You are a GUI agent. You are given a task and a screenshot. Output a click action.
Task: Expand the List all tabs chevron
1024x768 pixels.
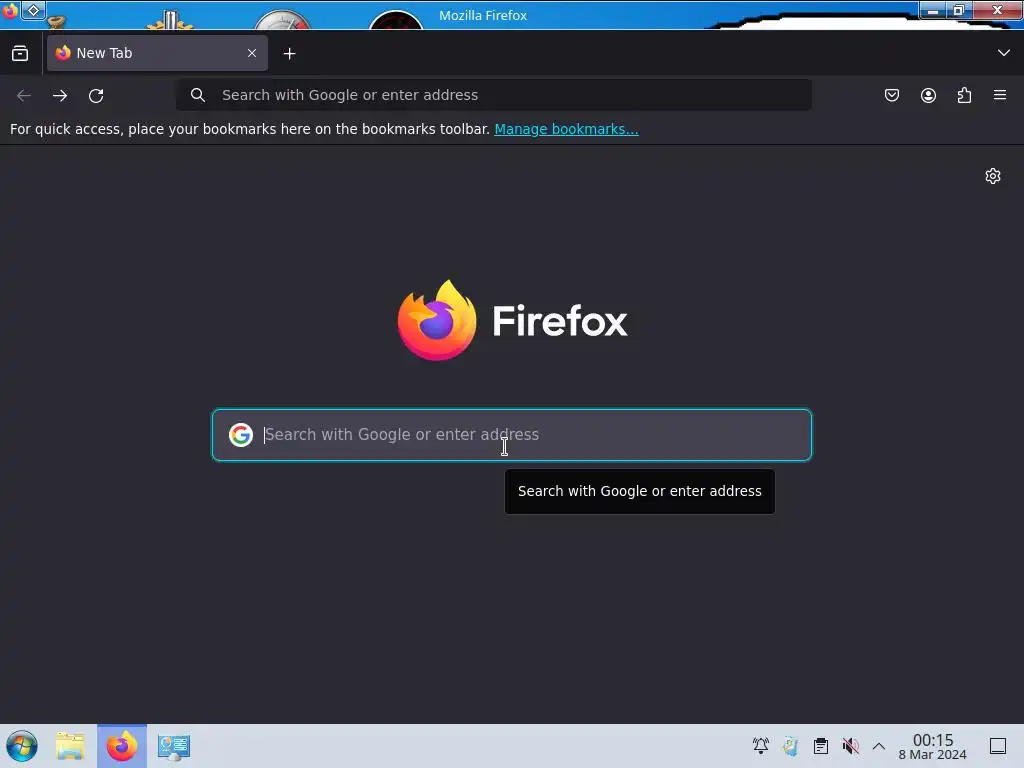[x=1004, y=53]
